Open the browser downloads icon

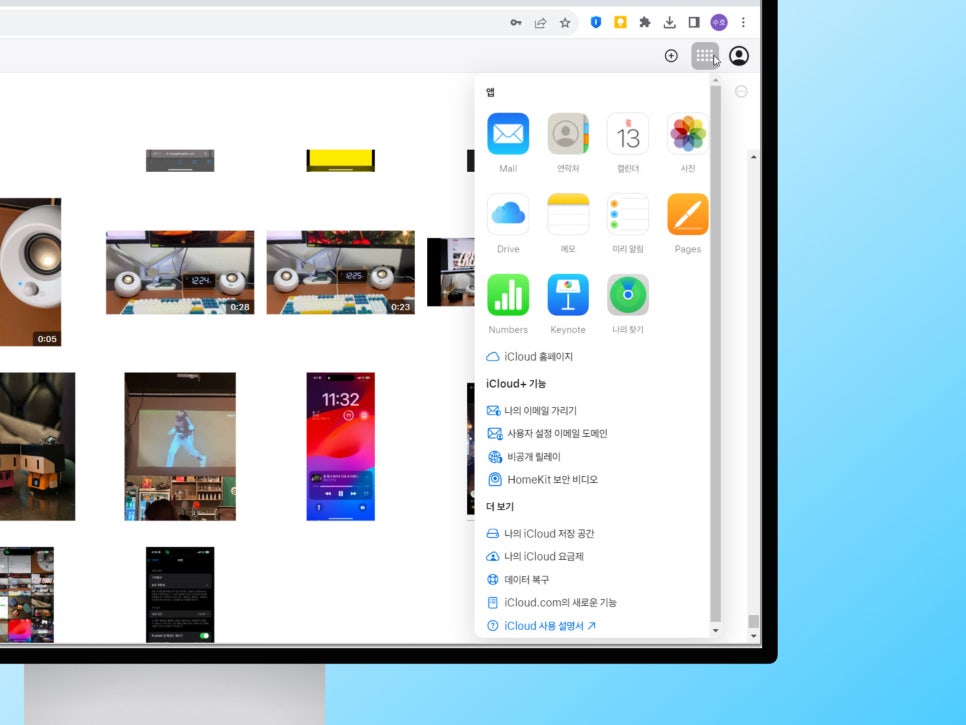pos(669,23)
